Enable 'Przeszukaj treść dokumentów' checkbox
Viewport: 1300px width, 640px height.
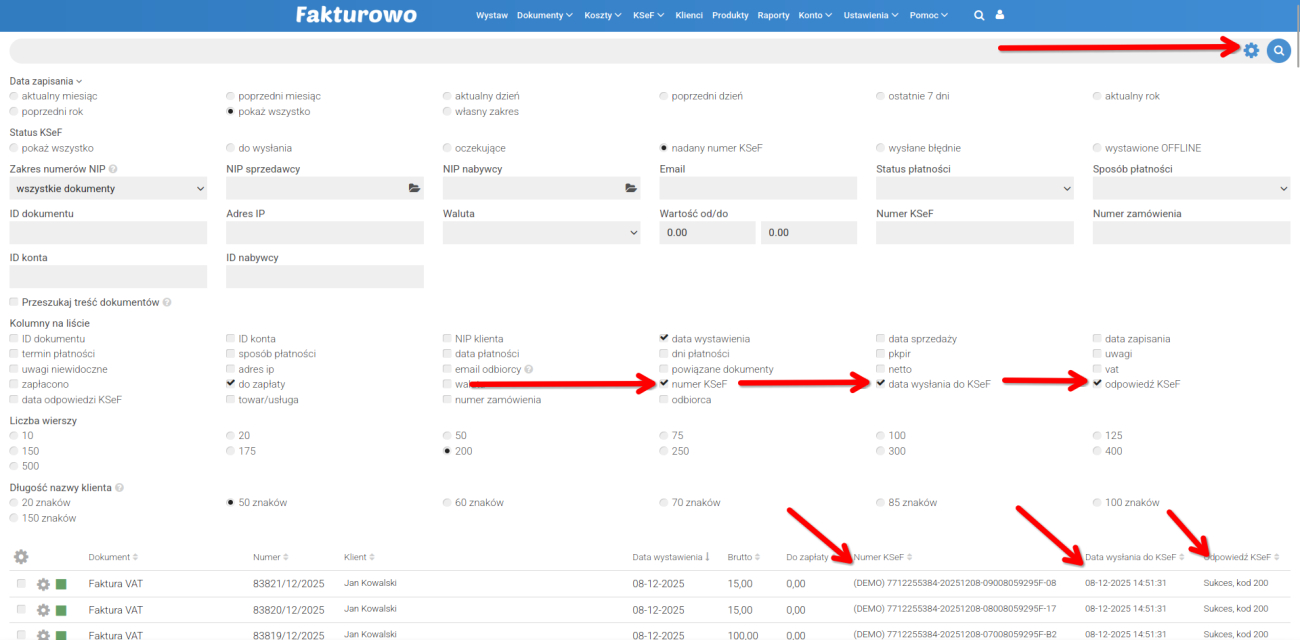[x=14, y=302]
